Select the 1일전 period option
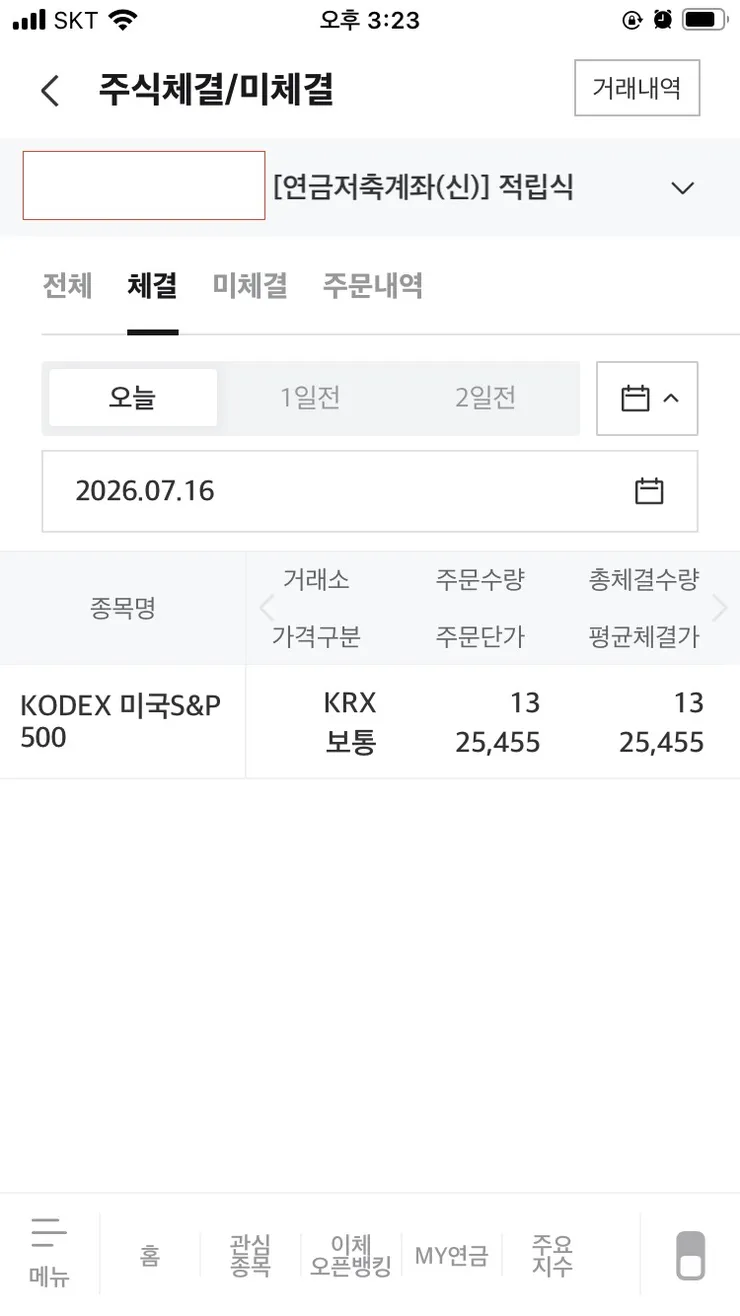The height and width of the screenshot is (1316, 740). pos(310,398)
